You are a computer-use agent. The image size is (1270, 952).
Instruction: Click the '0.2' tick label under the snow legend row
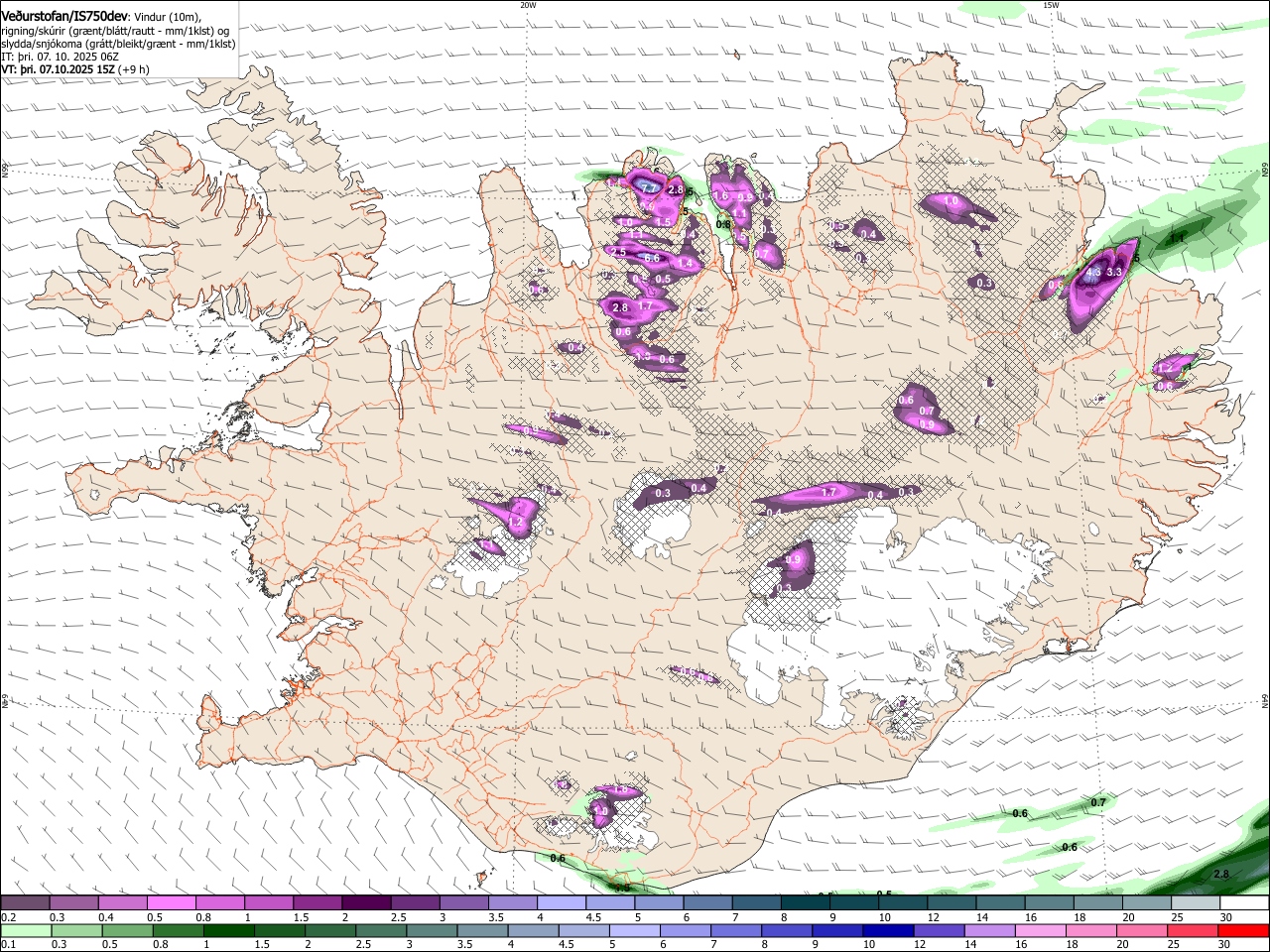coord(9,917)
